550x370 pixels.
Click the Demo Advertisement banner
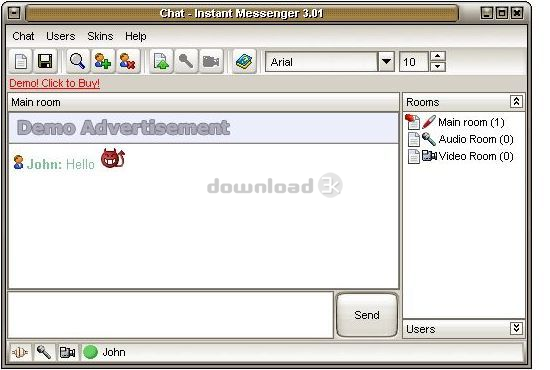pos(203,128)
